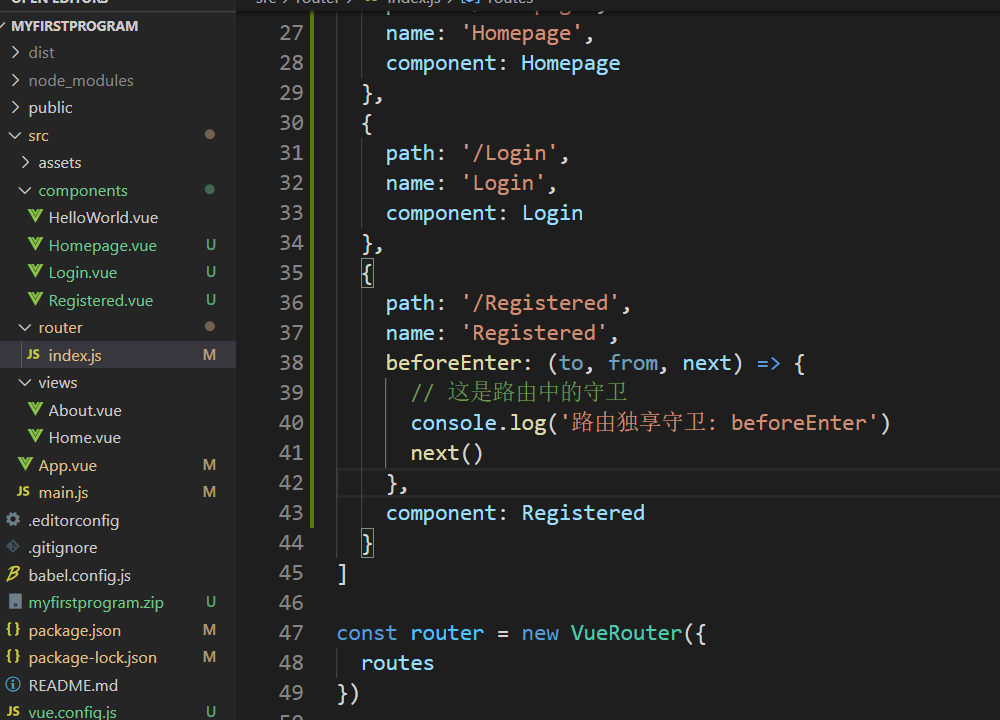Click the Chinese comment on line 39
Viewport: 1000px width, 720px height.
click(518, 392)
